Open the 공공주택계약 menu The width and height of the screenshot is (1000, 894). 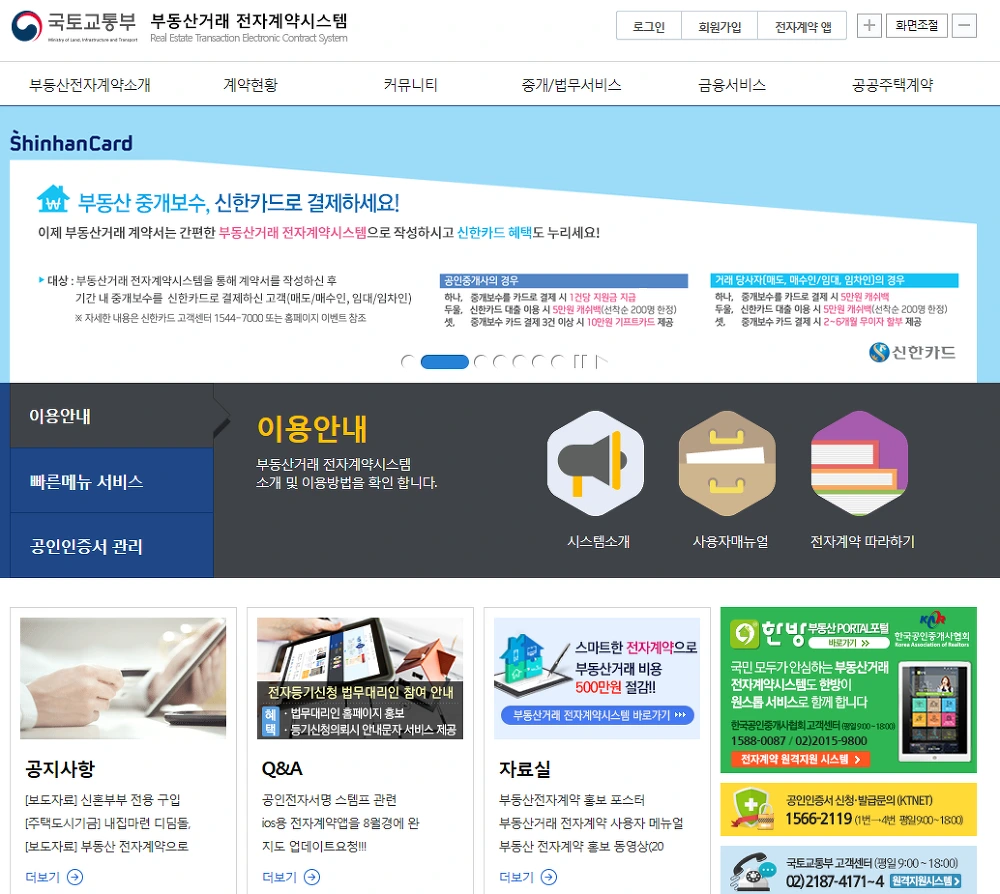click(893, 85)
